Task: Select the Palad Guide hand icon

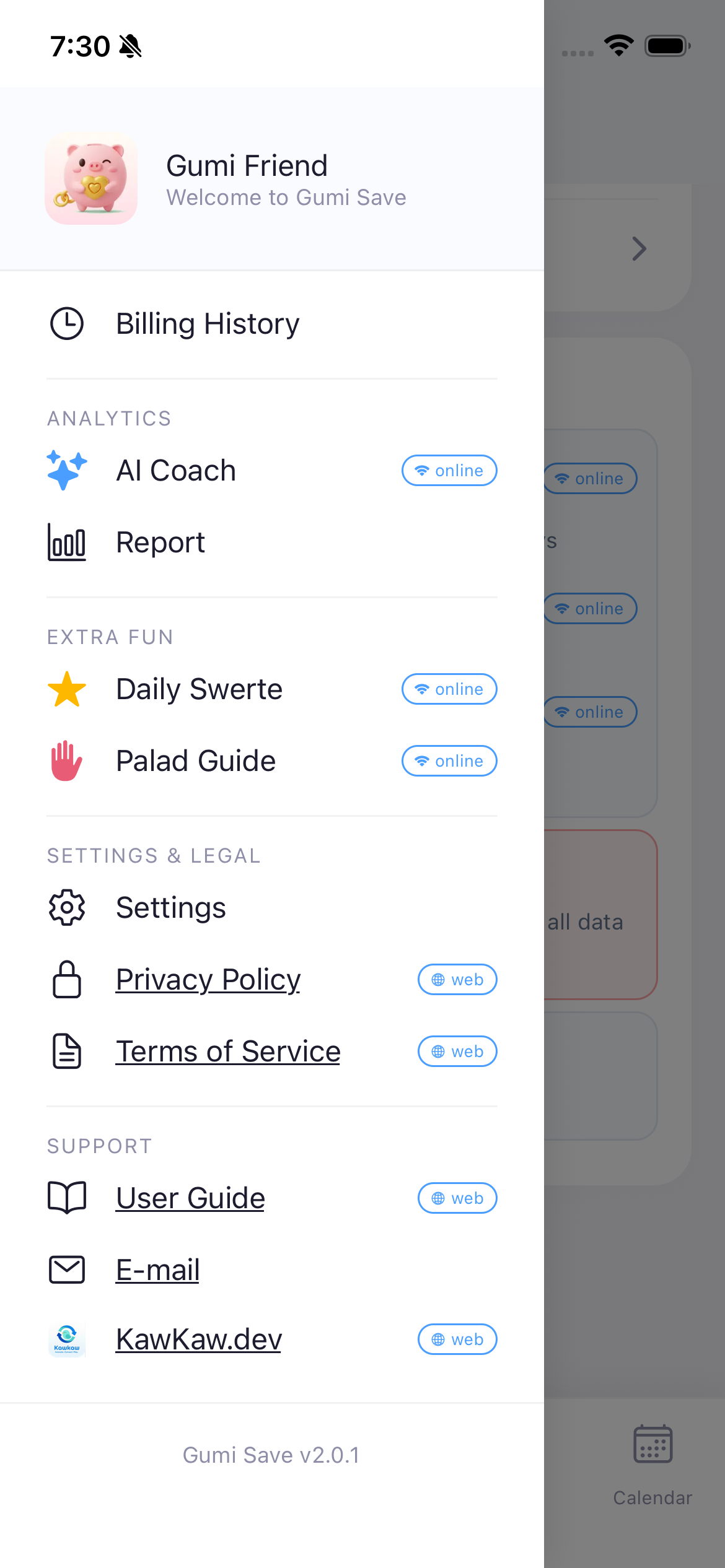Action: pyautogui.click(x=67, y=761)
